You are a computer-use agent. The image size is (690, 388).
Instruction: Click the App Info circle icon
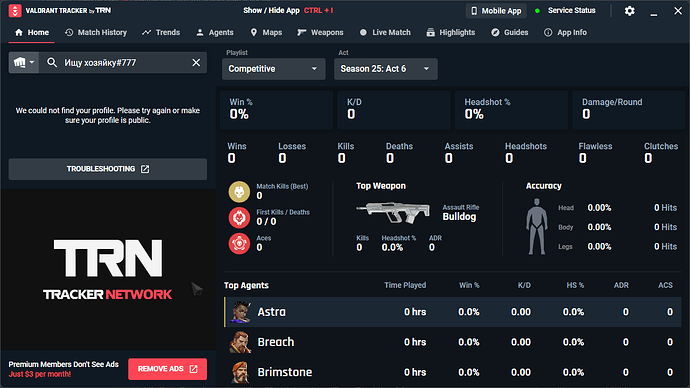coord(548,33)
